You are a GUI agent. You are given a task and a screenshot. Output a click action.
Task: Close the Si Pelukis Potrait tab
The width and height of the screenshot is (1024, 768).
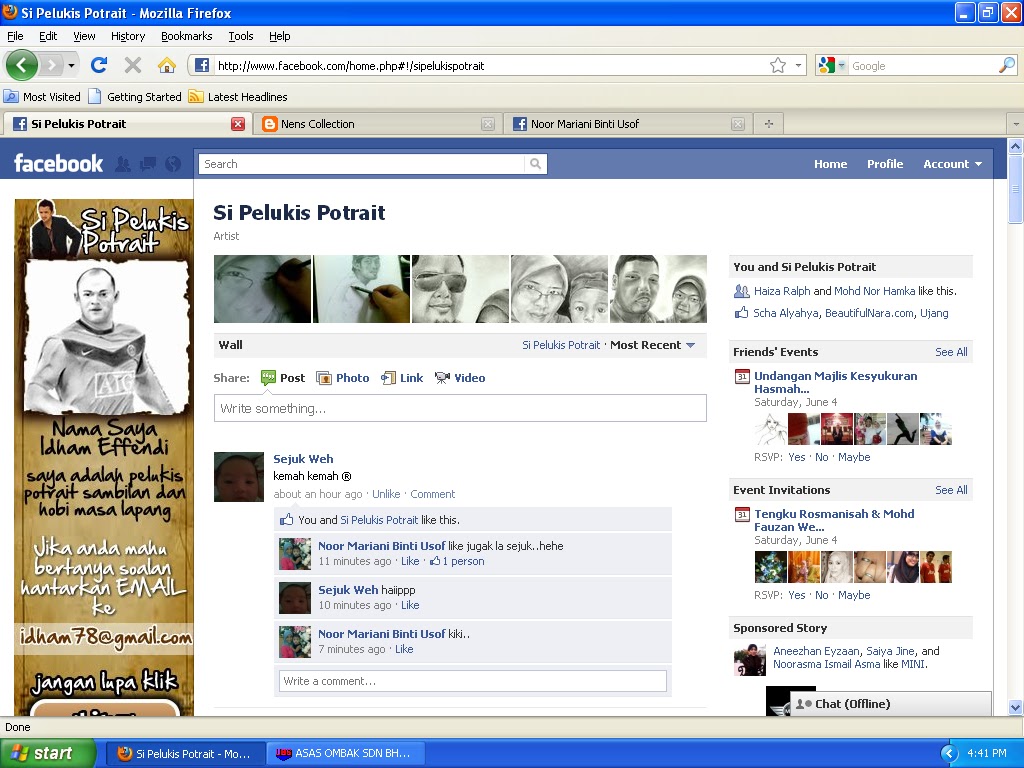[x=238, y=124]
